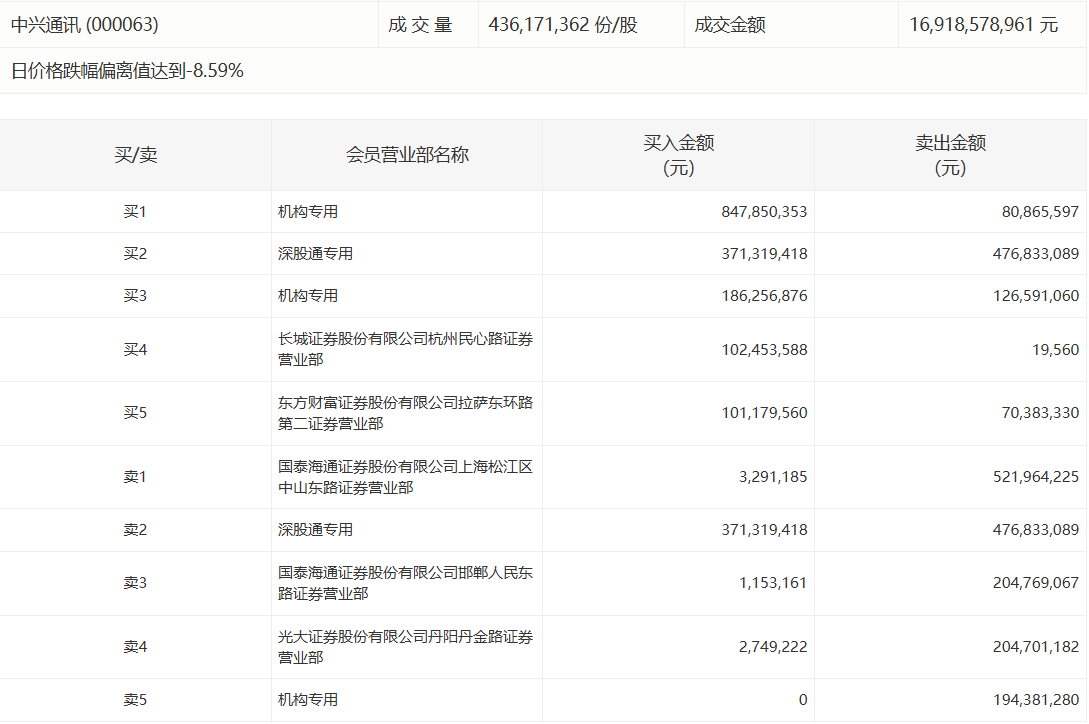The image size is (1089, 724).
Task: Click the turnover value 16,918,578,961 元
Action: pos(983,25)
